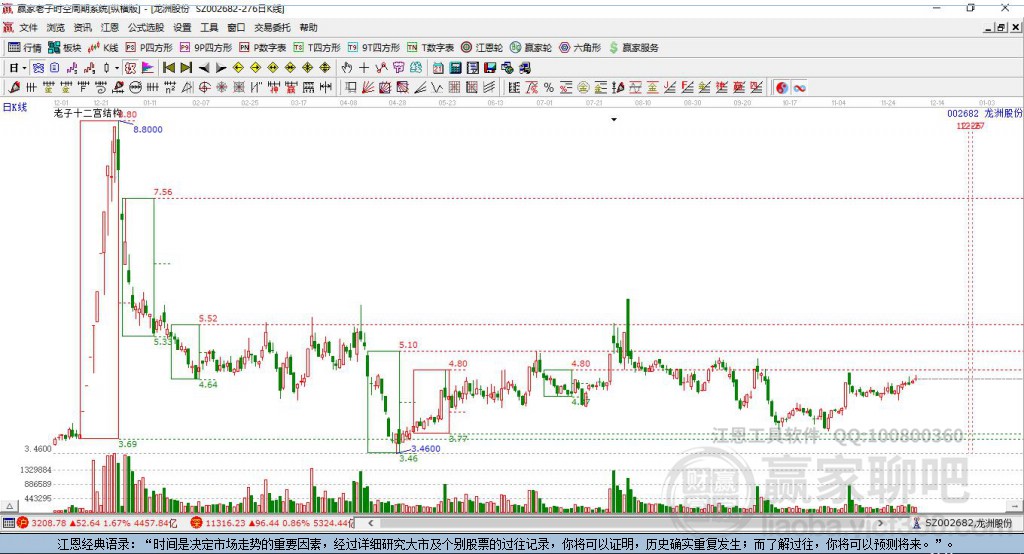Open the T数字表 tool

[x=430, y=48]
